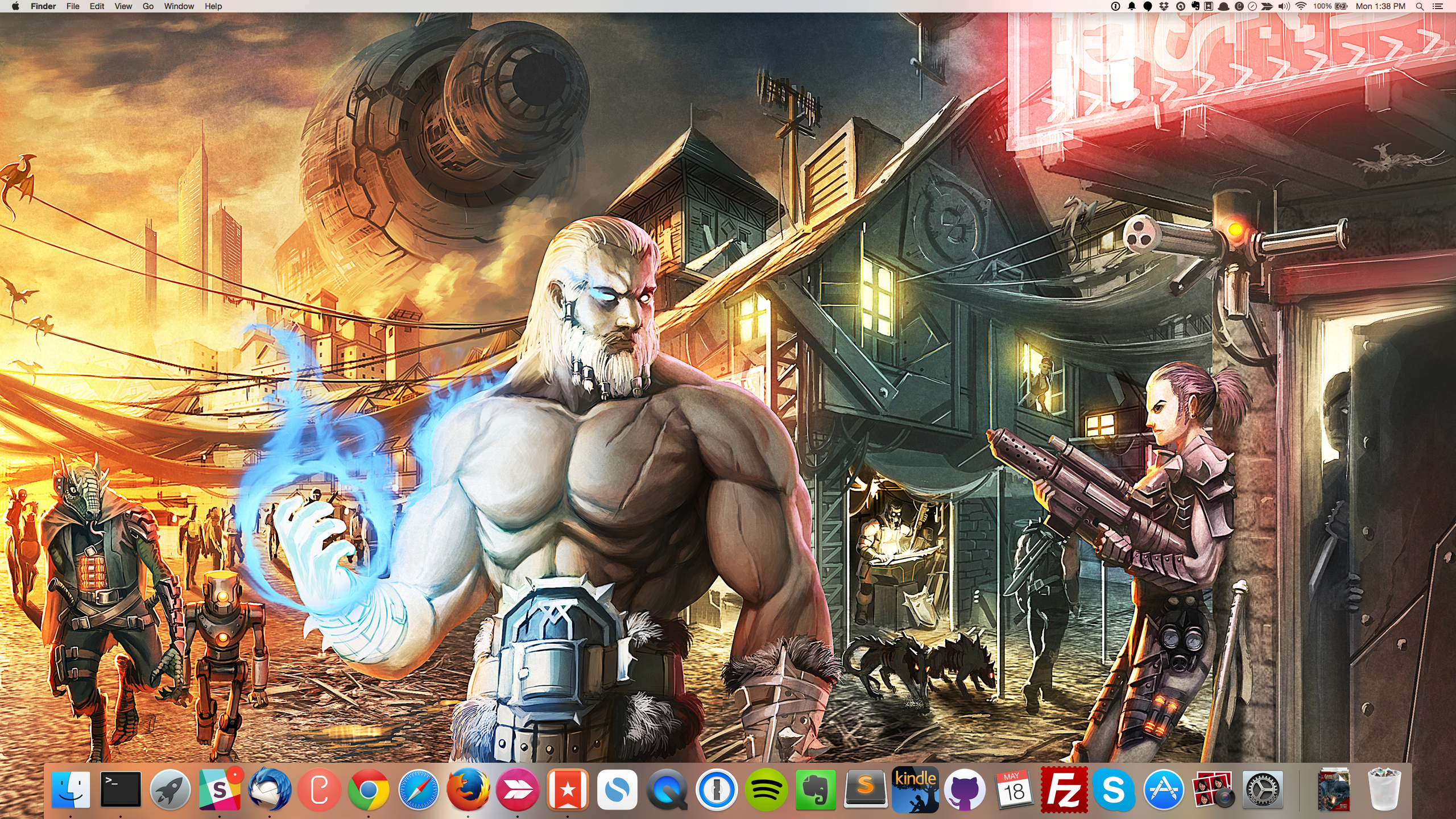Open the Dropbox menu bar dropdown
Image resolution: width=1456 pixels, height=819 pixels.
pyautogui.click(x=1164, y=6)
